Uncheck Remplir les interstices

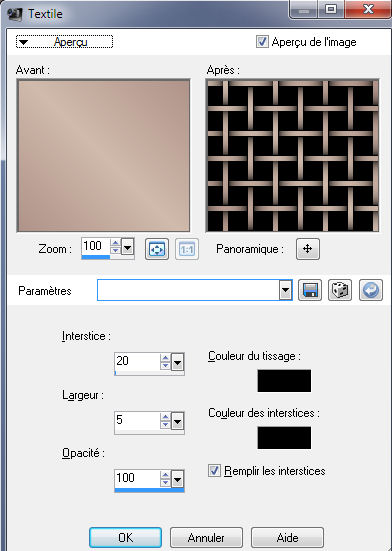(x=214, y=471)
